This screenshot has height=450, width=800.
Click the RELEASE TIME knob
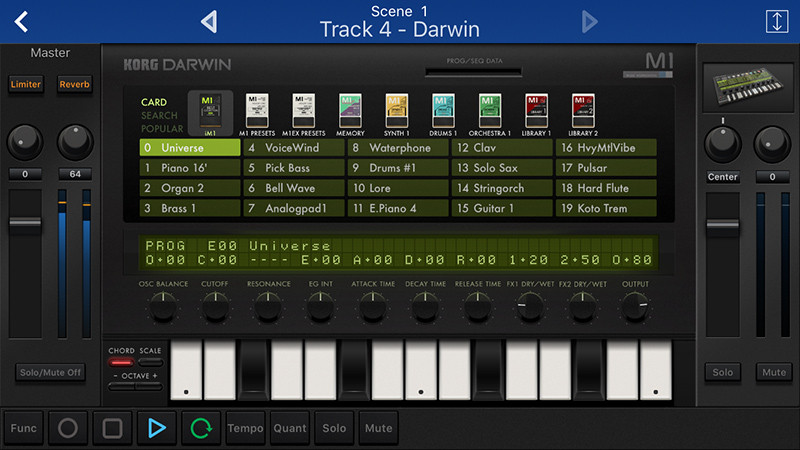(478, 307)
